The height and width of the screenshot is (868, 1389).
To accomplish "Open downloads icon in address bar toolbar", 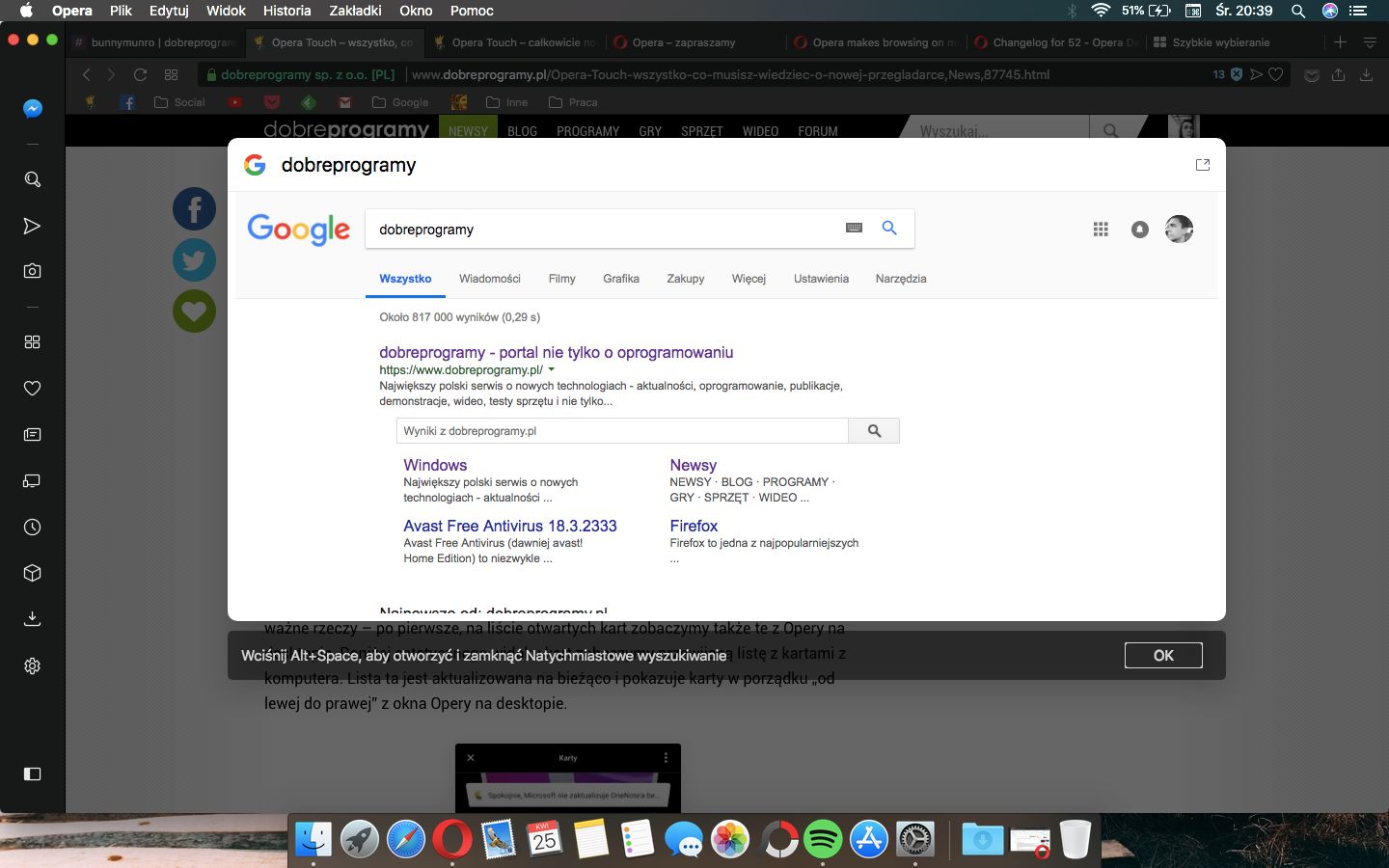I will click(x=1366, y=74).
